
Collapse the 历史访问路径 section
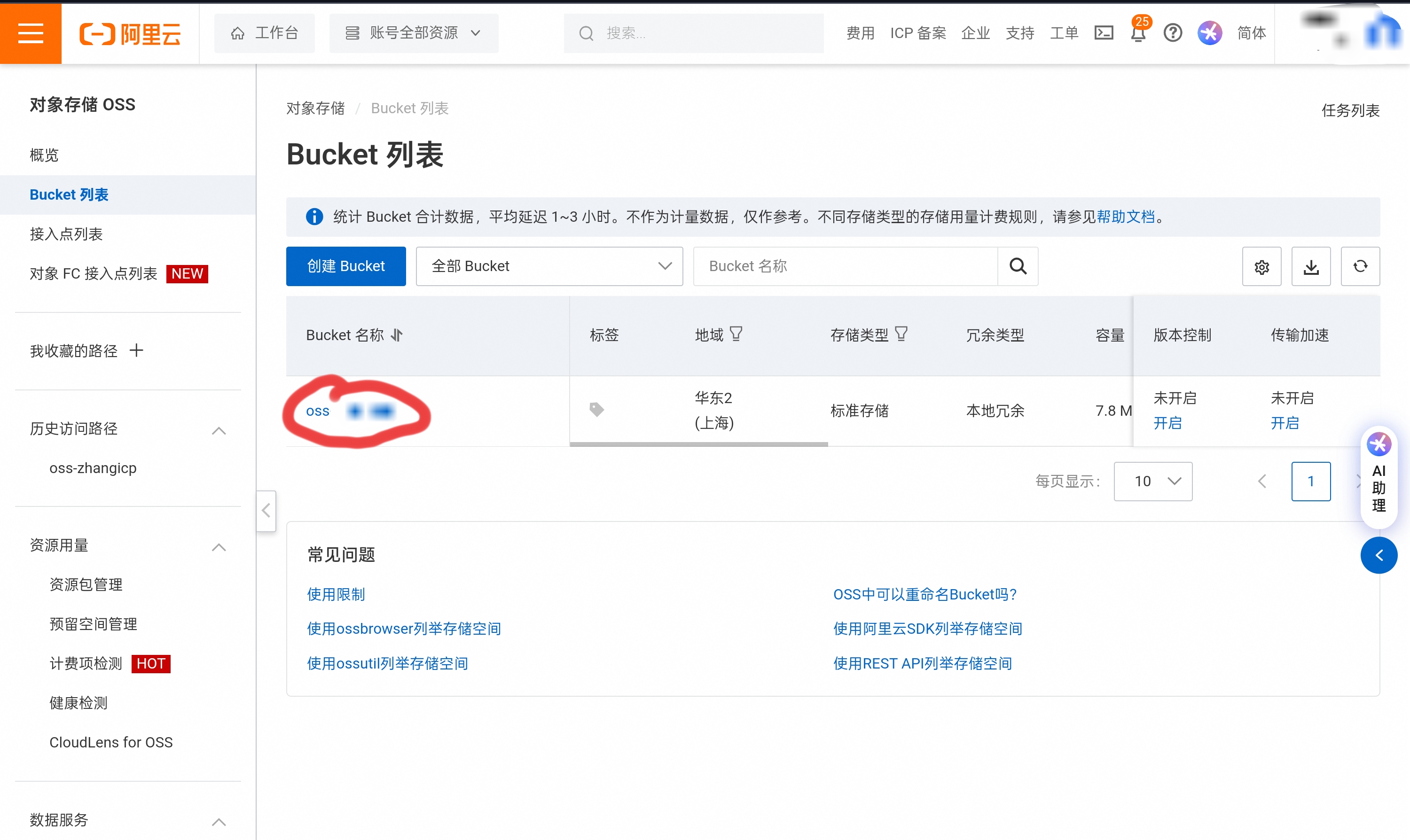point(219,431)
